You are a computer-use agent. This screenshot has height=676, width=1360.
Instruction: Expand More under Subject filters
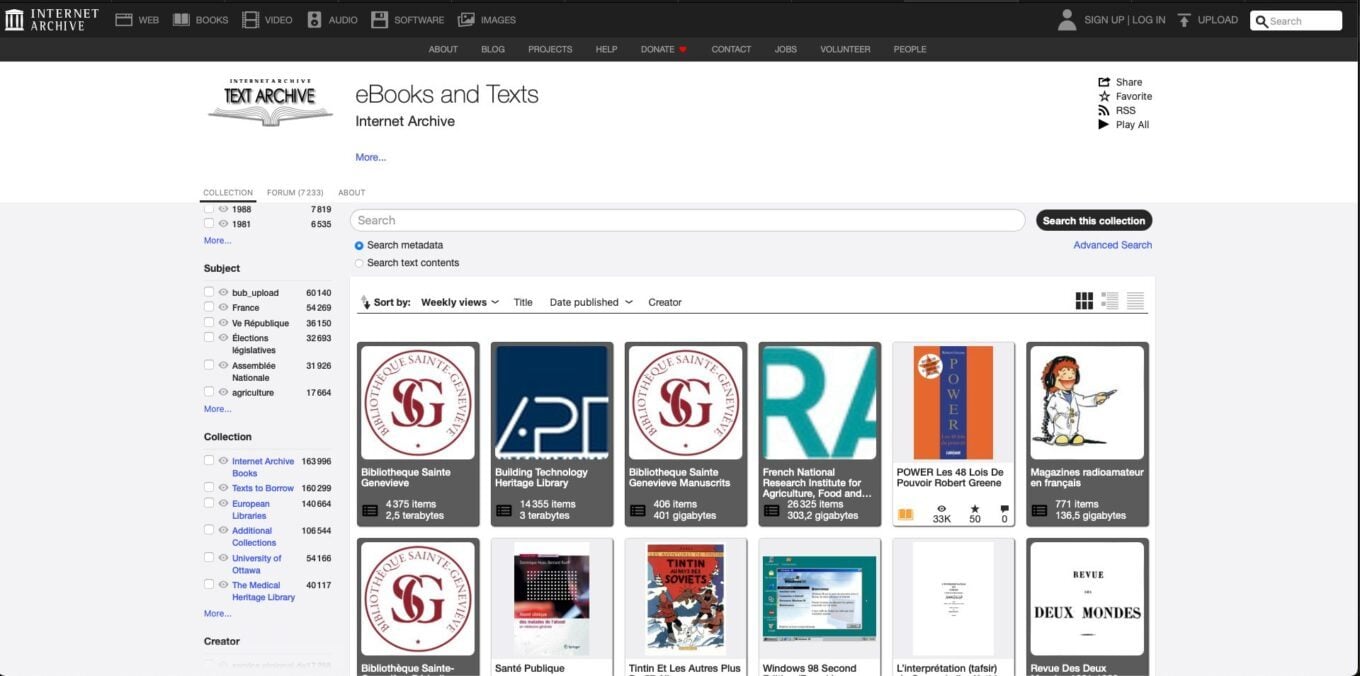[217, 409]
